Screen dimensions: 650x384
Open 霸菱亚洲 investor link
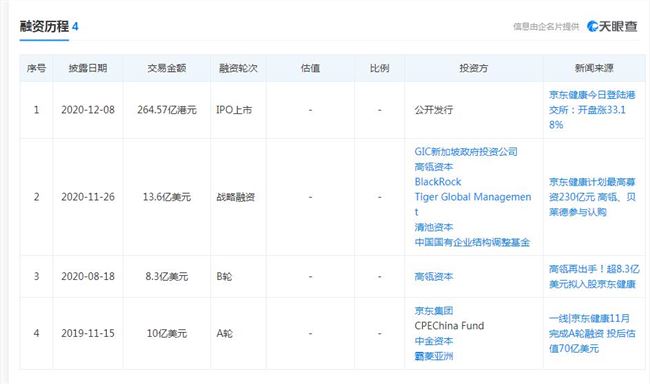click(434, 356)
